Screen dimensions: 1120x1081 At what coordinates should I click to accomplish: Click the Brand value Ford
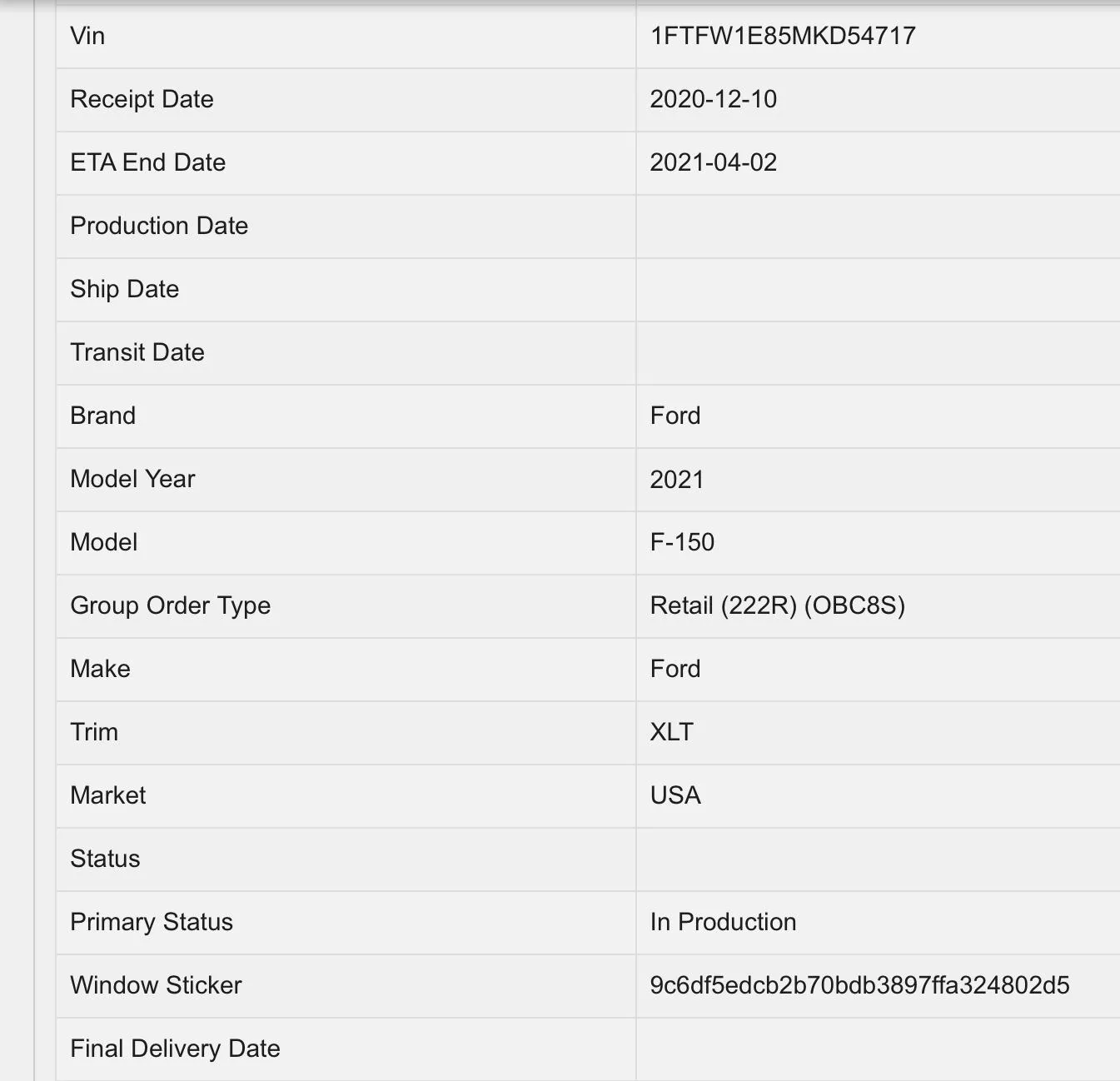coord(675,416)
